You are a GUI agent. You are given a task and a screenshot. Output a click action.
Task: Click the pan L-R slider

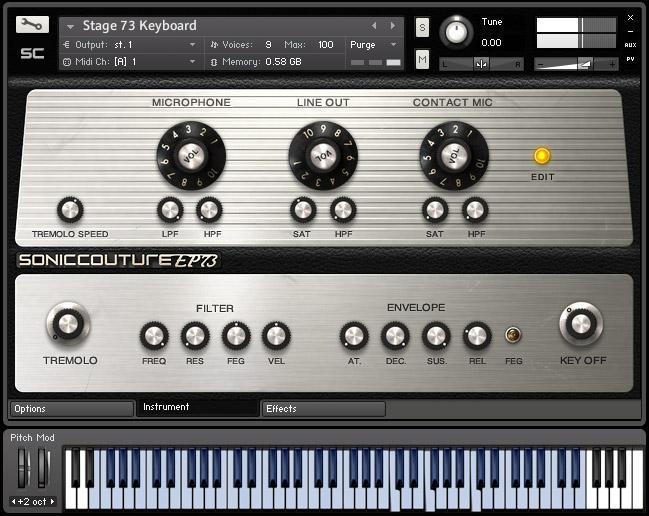point(481,64)
